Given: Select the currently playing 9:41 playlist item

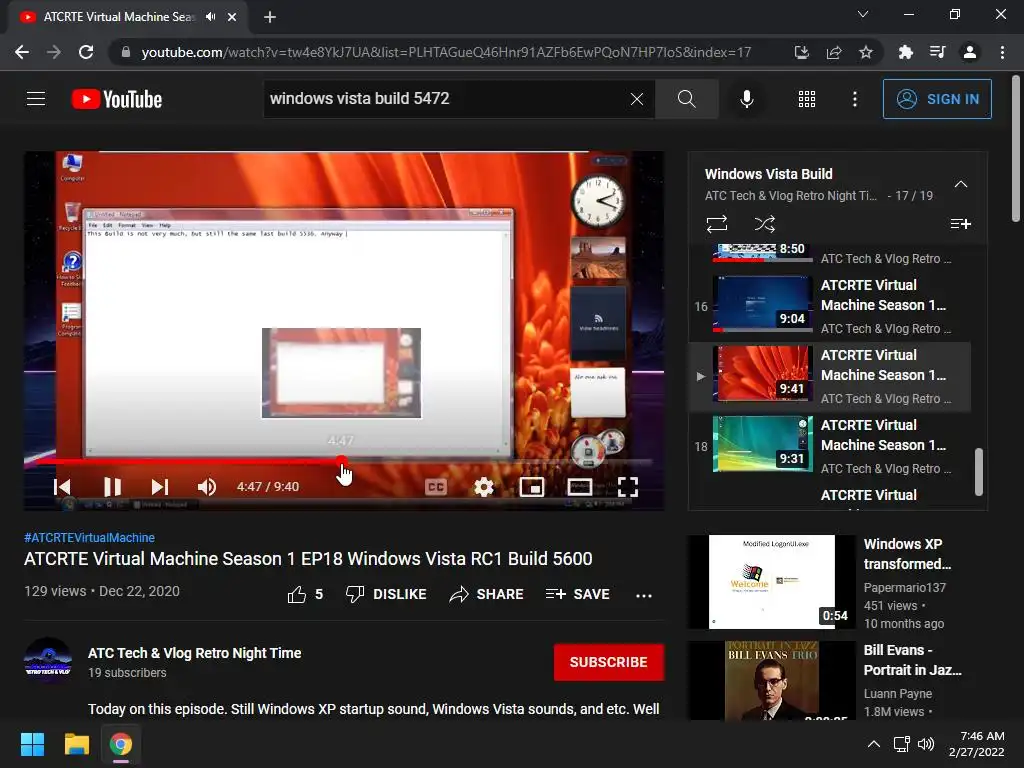Looking at the screenshot, I should point(829,376).
